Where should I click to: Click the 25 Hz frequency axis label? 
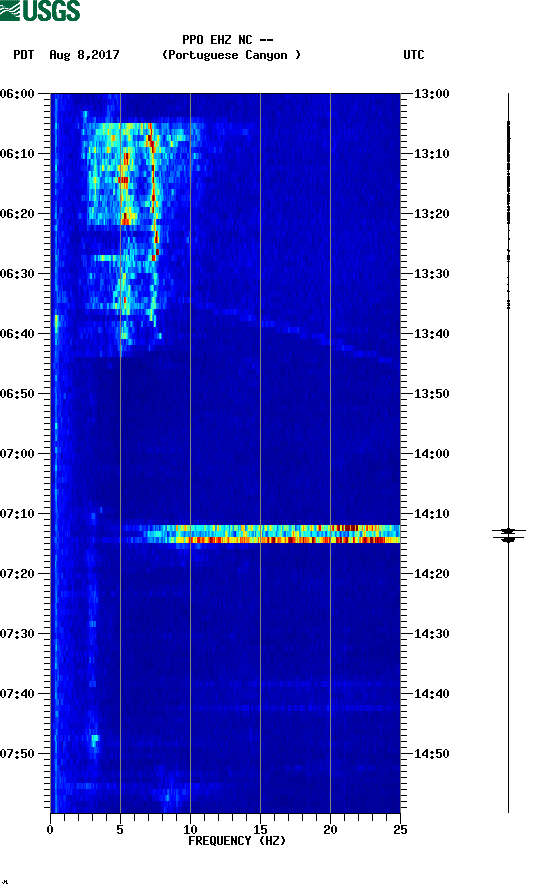click(x=400, y=830)
